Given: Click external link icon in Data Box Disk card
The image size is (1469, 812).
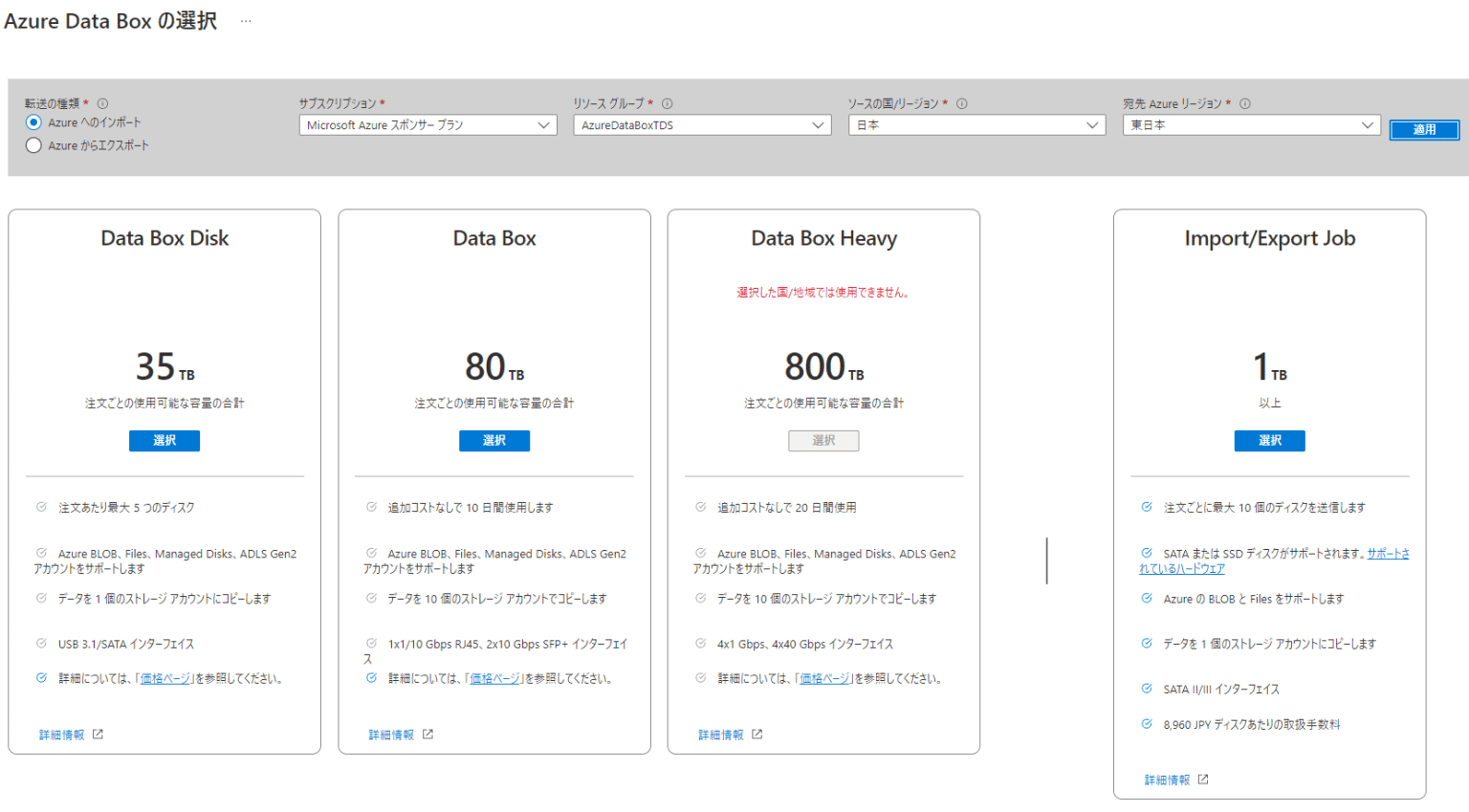Looking at the screenshot, I should [98, 735].
